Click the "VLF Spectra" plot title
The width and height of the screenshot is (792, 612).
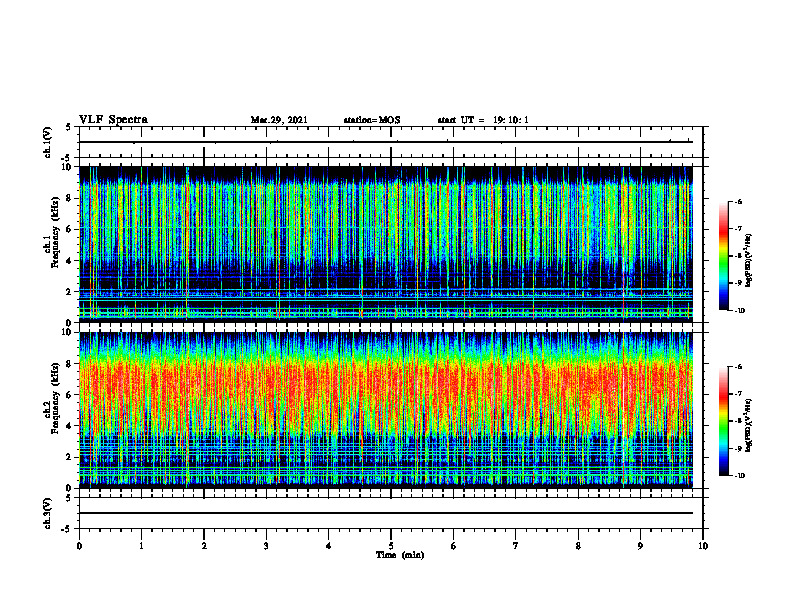coord(113,120)
